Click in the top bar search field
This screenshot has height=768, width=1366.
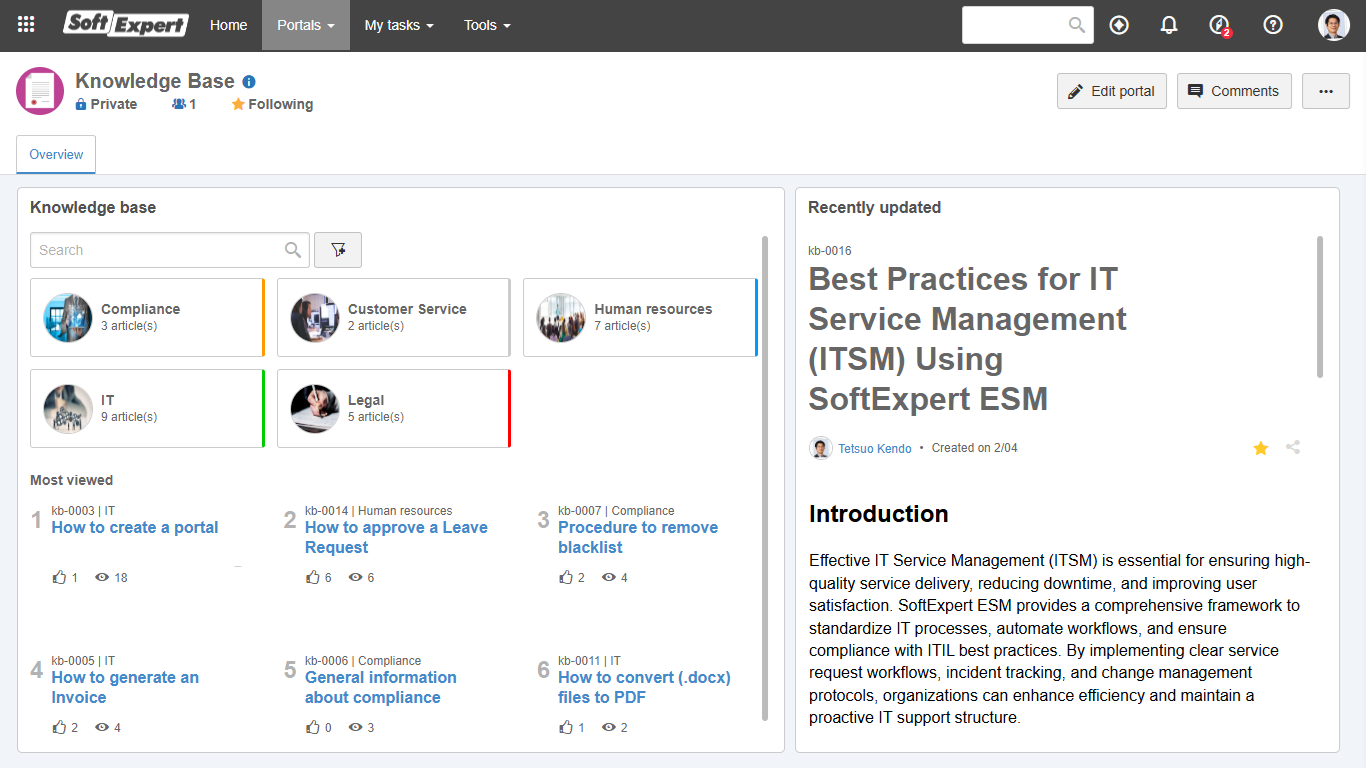(1015, 25)
